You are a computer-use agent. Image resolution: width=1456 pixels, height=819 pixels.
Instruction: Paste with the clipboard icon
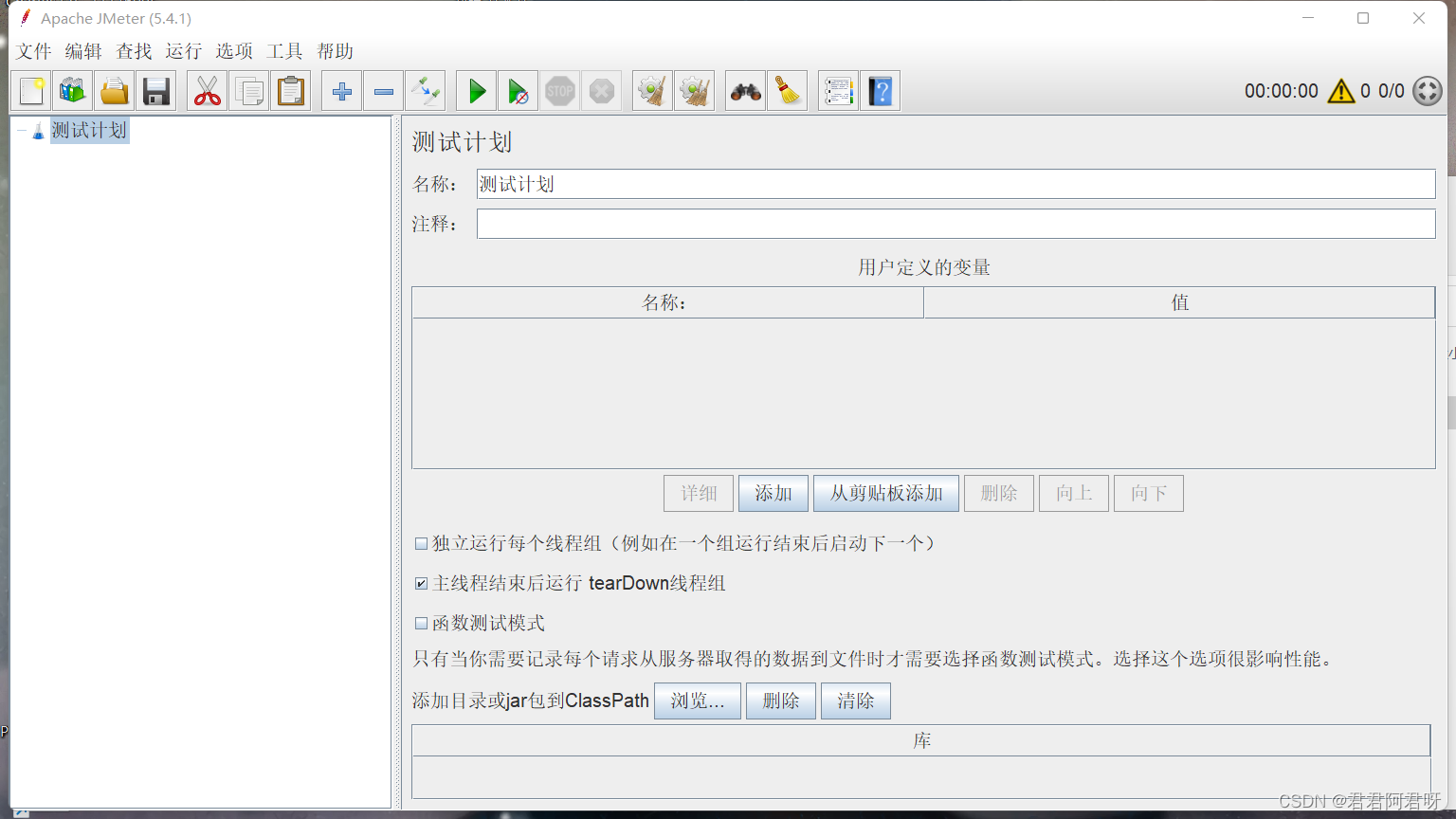290,91
